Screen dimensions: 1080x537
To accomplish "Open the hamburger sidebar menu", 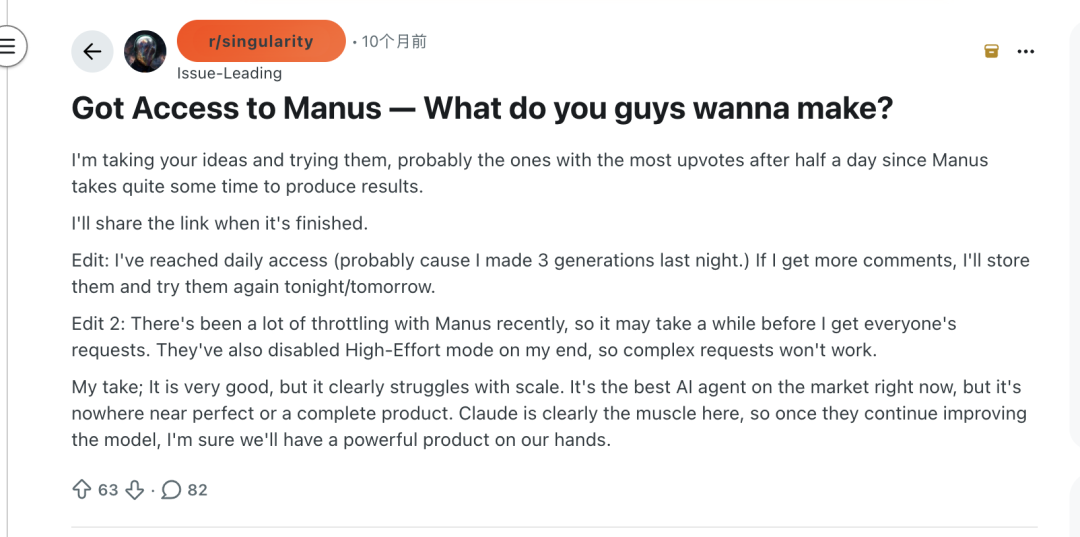I will 9,46.
